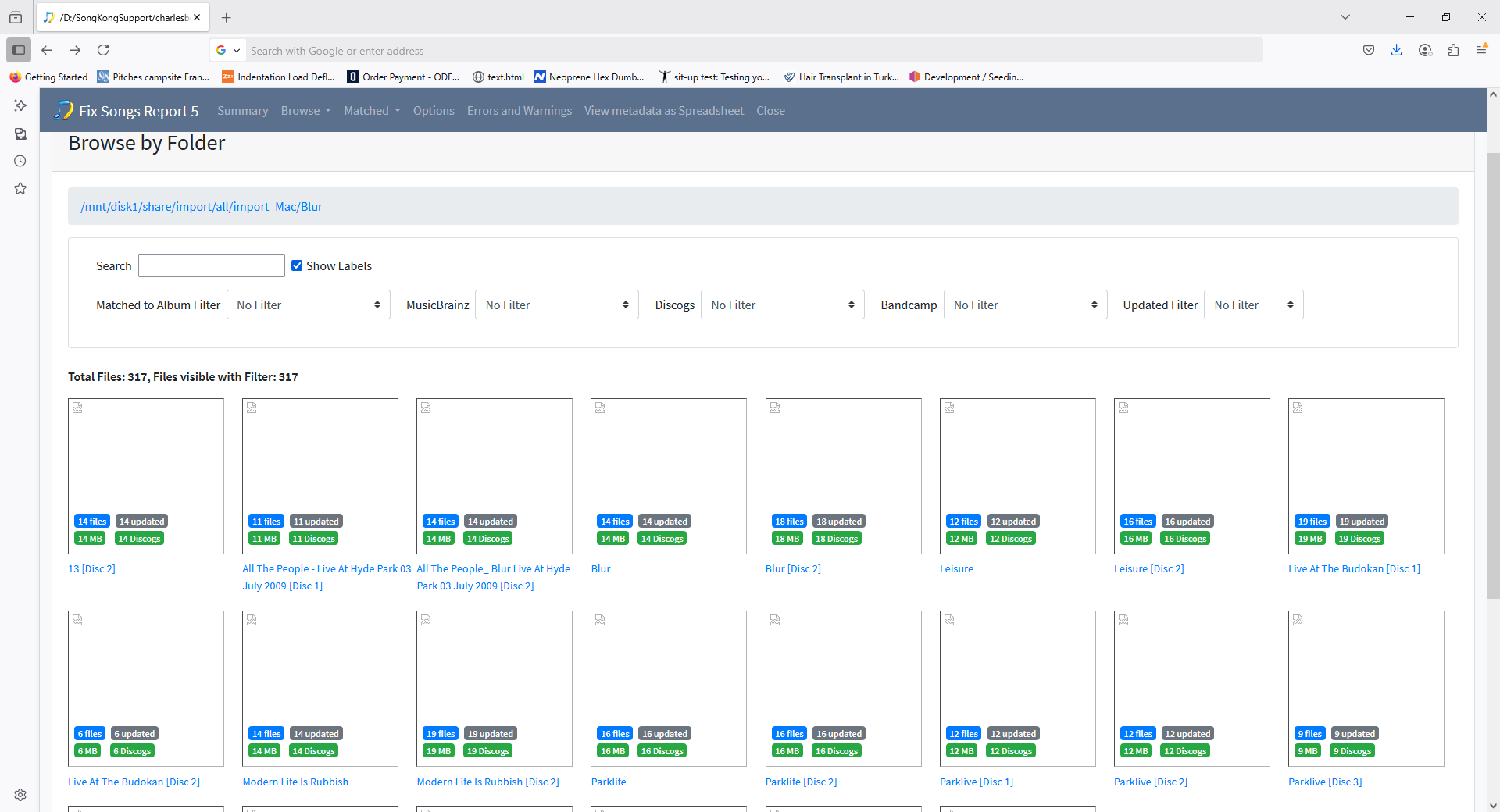The image size is (1500, 812).
Task: Open the Parklife album link
Action: tap(609, 782)
